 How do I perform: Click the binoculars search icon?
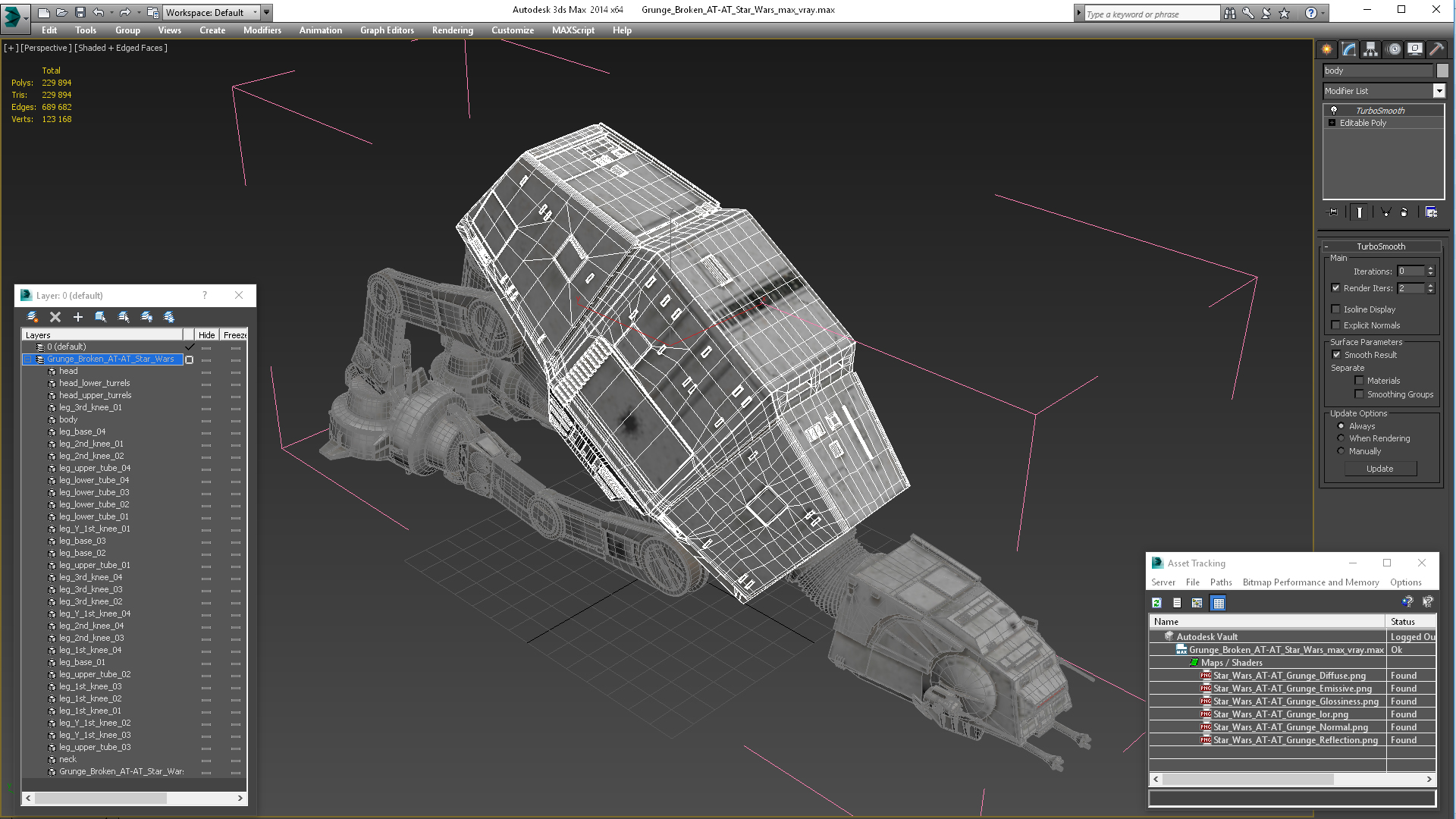click(x=1229, y=13)
